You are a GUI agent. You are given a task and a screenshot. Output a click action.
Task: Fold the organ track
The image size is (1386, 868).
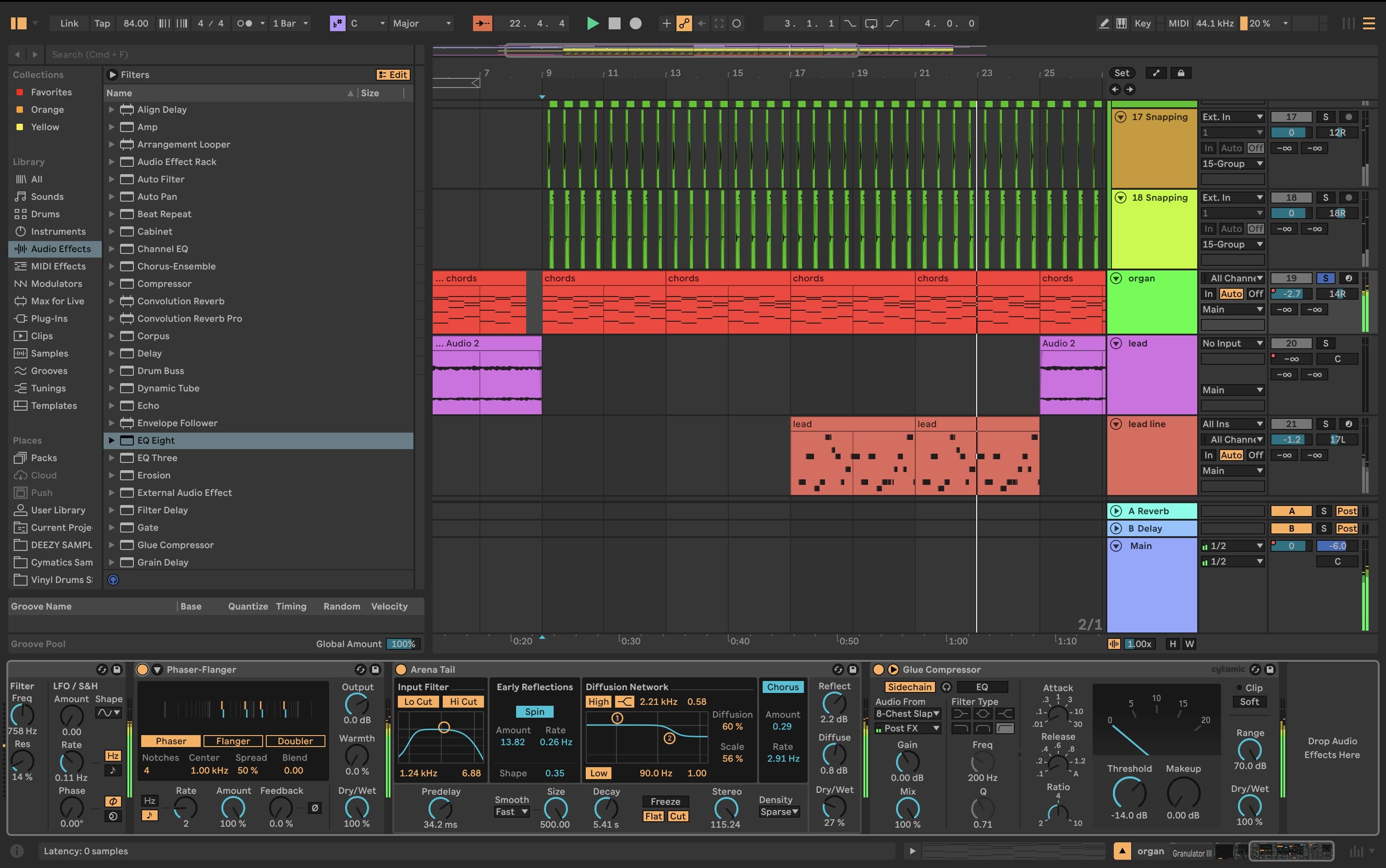pos(1116,279)
